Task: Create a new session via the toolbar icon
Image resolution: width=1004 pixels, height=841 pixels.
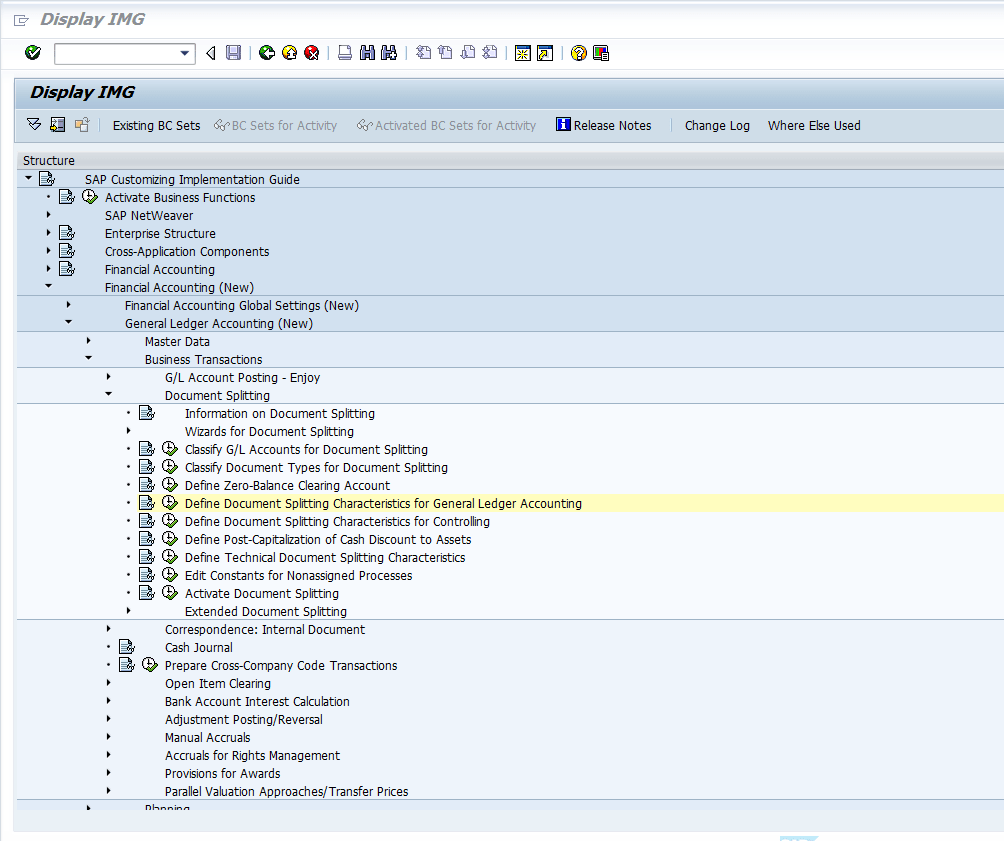Action: 523,52
